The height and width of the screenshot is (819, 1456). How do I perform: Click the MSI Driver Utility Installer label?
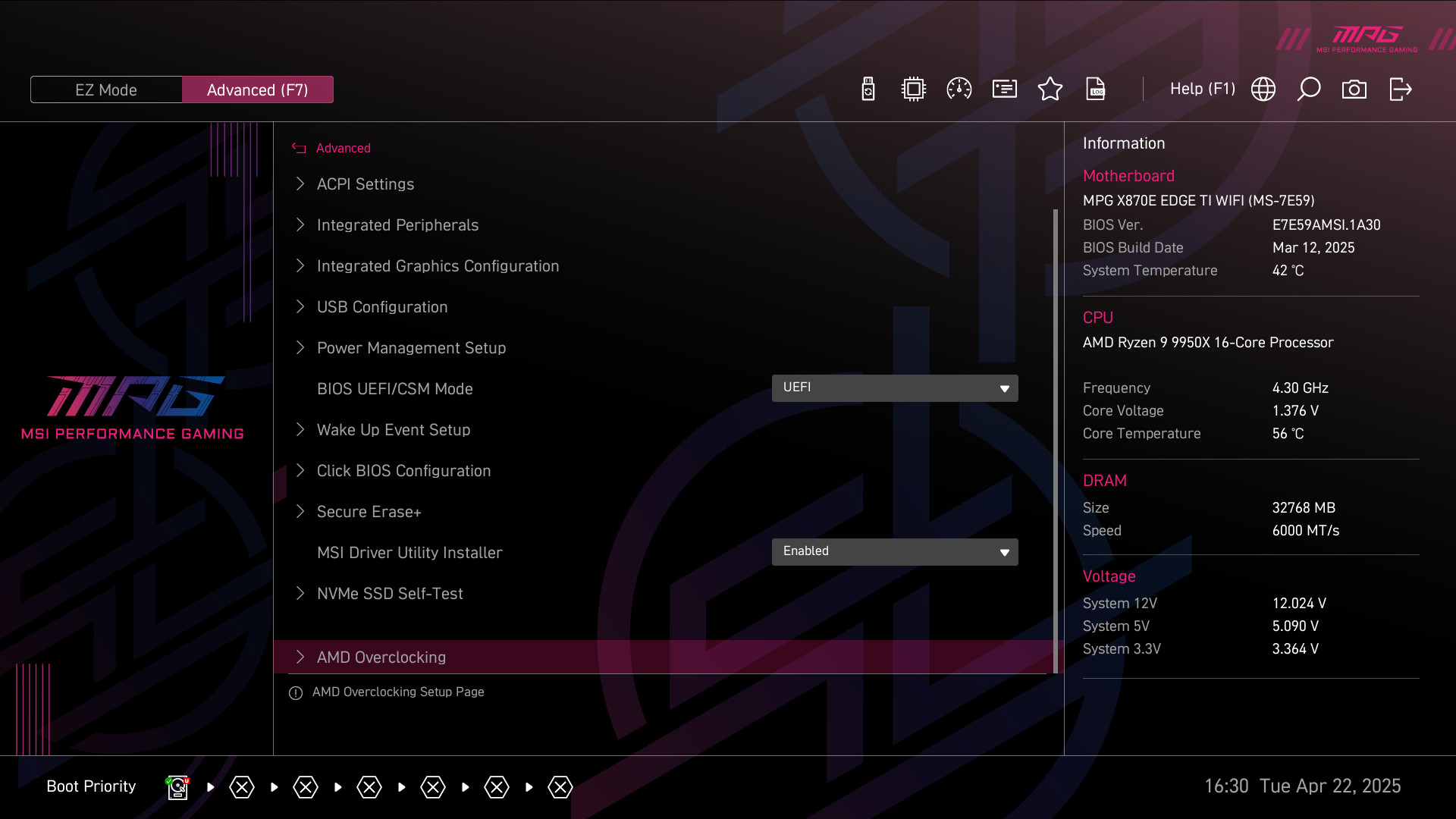[x=409, y=553]
